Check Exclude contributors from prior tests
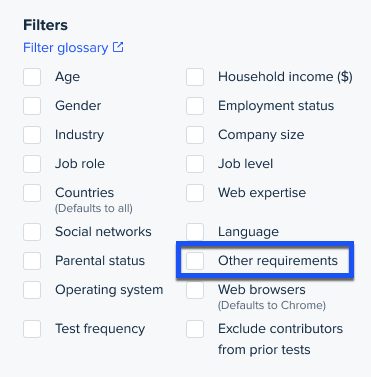Image resolution: width=371 pixels, height=377 pixels. point(195,329)
